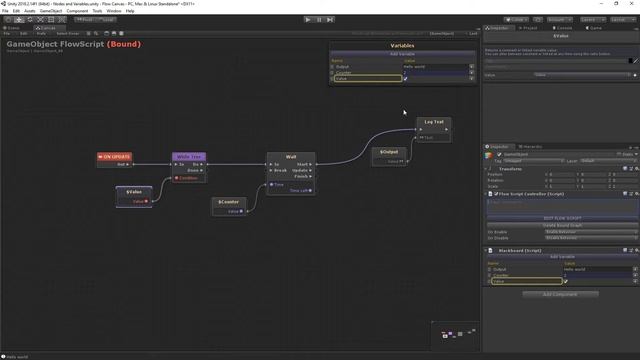Image resolution: width=640 pixels, height=360 pixels.
Task: Switch to the Scene tab
Action: pyautogui.click(x=11, y=28)
